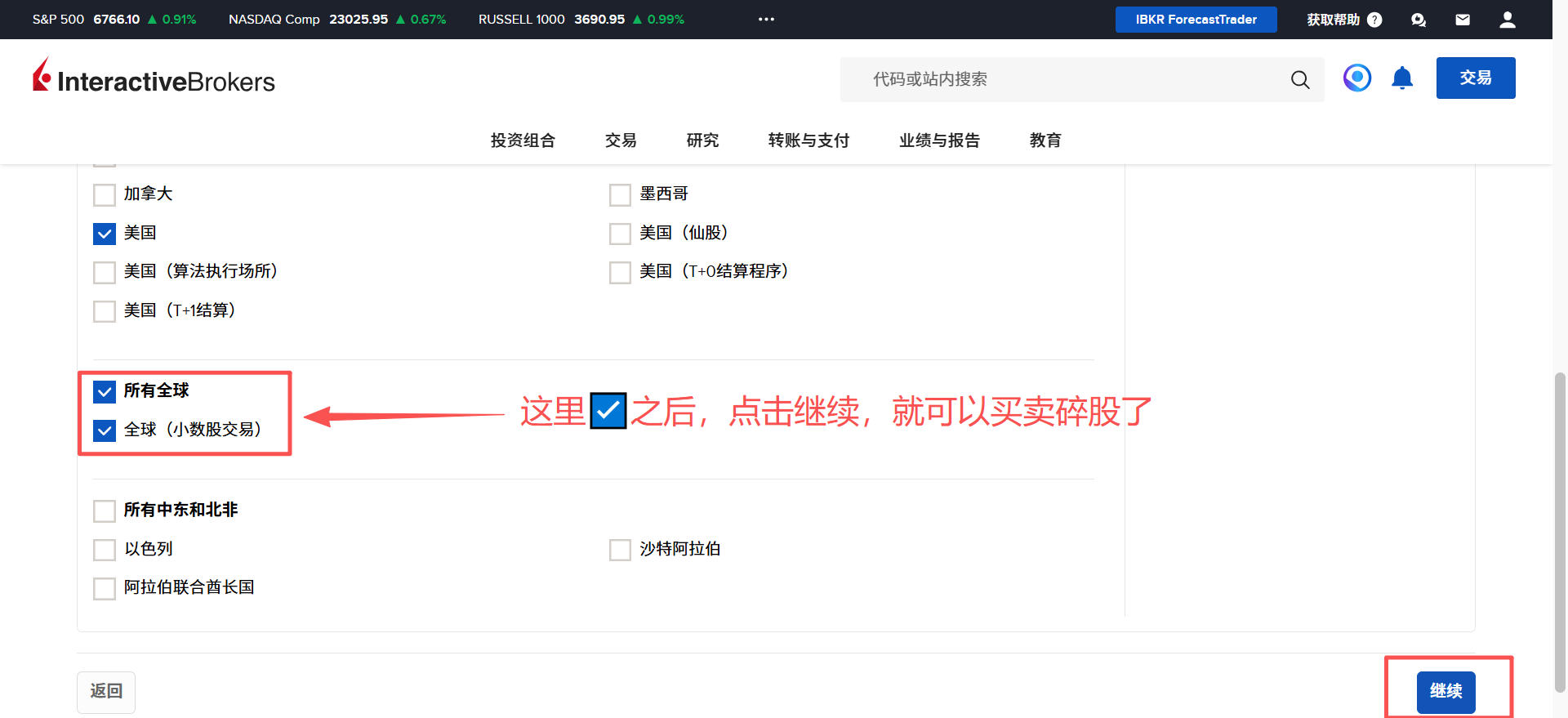
Task: Open the user account profile icon
Action: coord(1508,20)
